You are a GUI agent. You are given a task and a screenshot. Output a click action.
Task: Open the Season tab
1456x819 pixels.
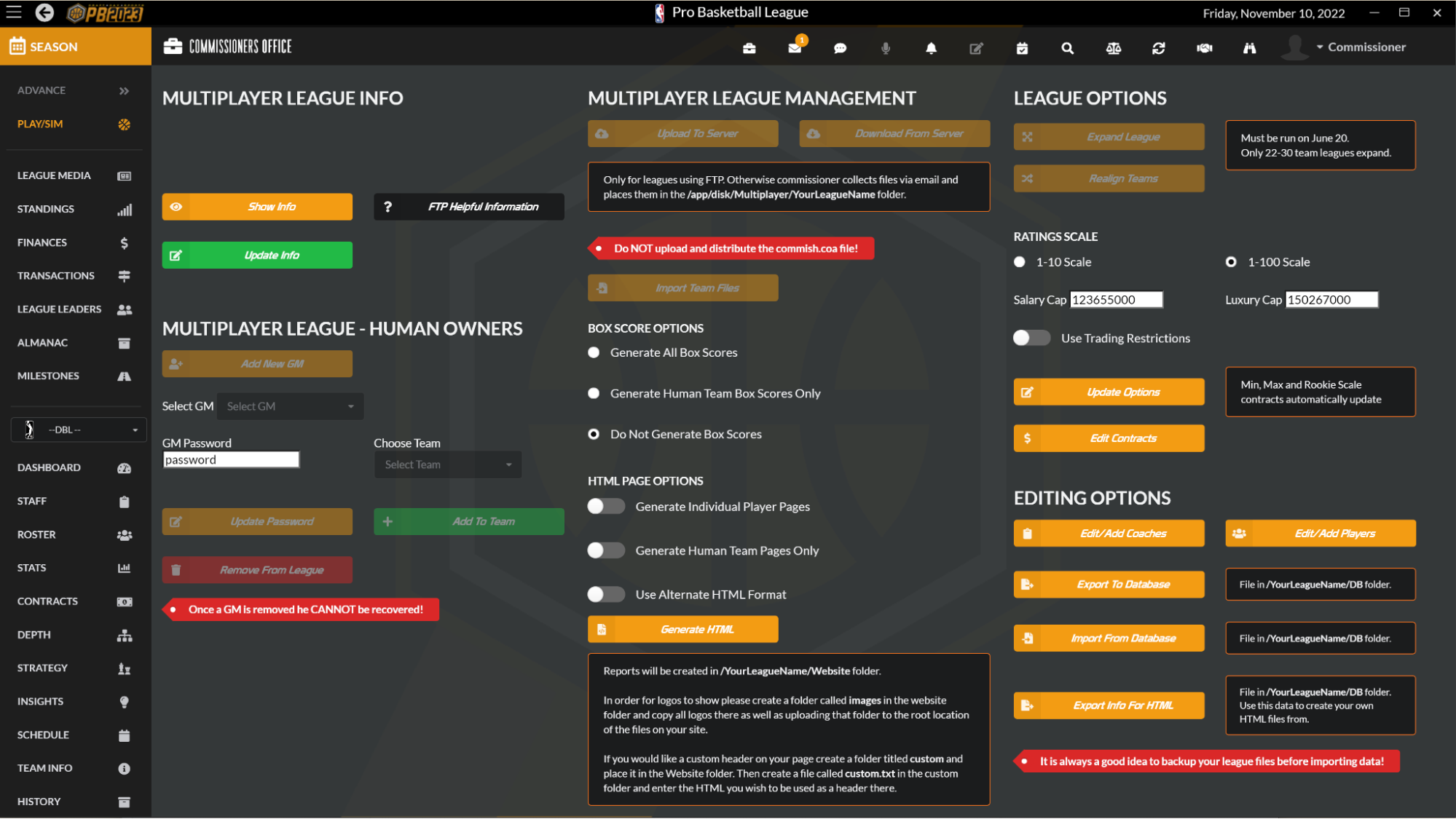76,47
